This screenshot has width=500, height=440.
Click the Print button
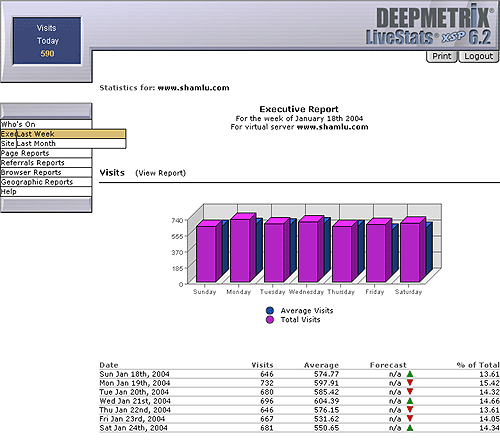coord(442,56)
